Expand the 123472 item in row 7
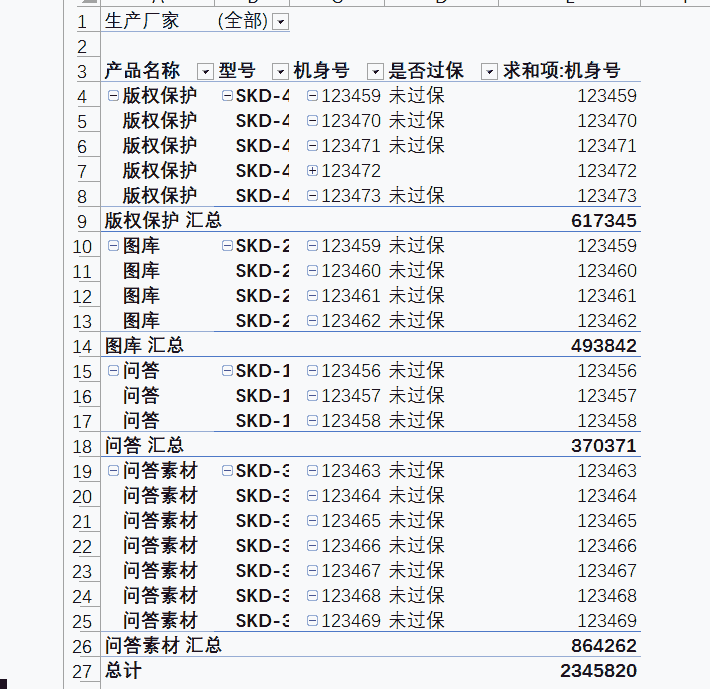The height and width of the screenshot is (689, 710). tap(312, 171)
